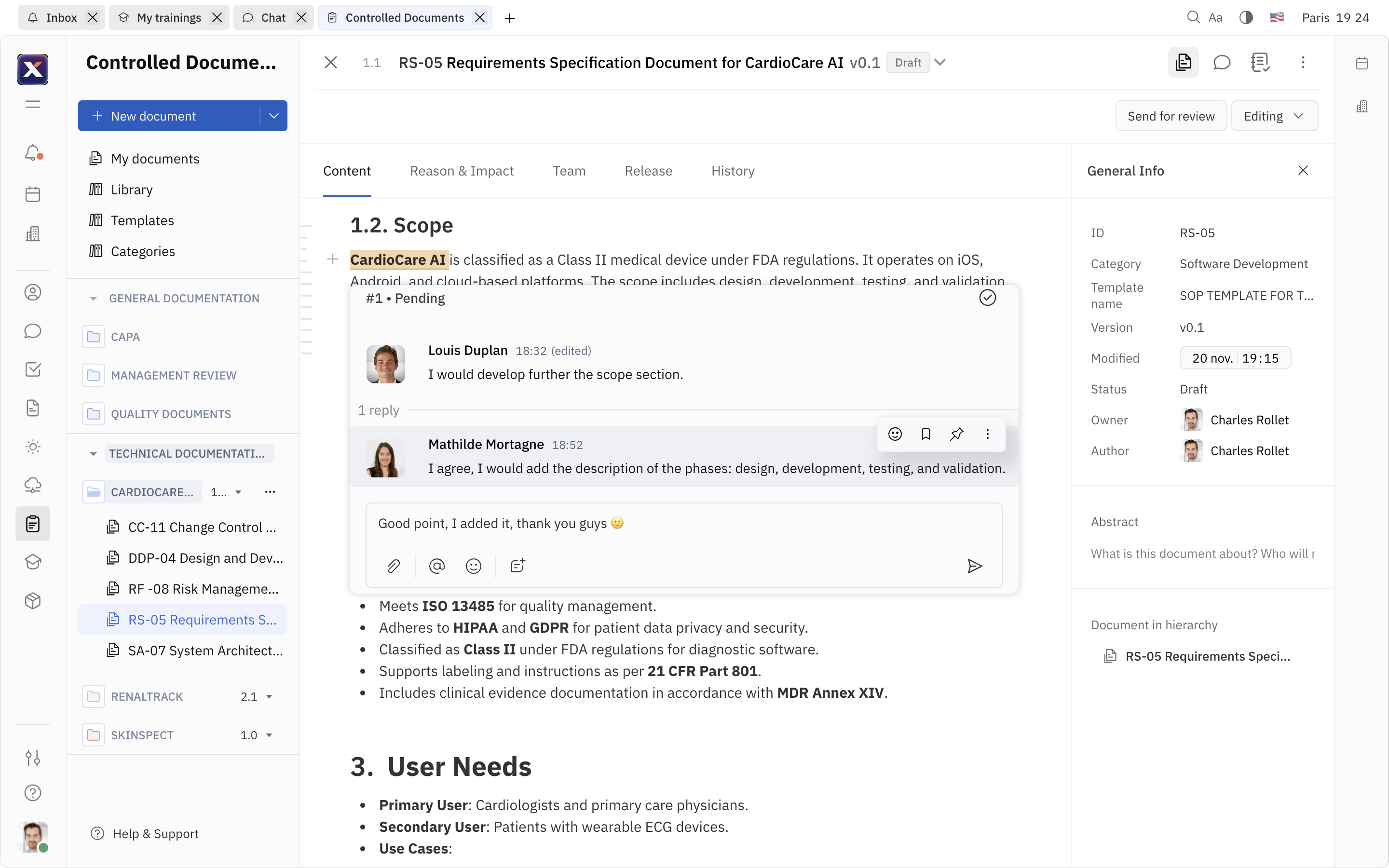Open the Trainings icon in left sidebar
The width and height of the screenshot is (1389, 868).
pyautogui.click(x=33, y=562)
